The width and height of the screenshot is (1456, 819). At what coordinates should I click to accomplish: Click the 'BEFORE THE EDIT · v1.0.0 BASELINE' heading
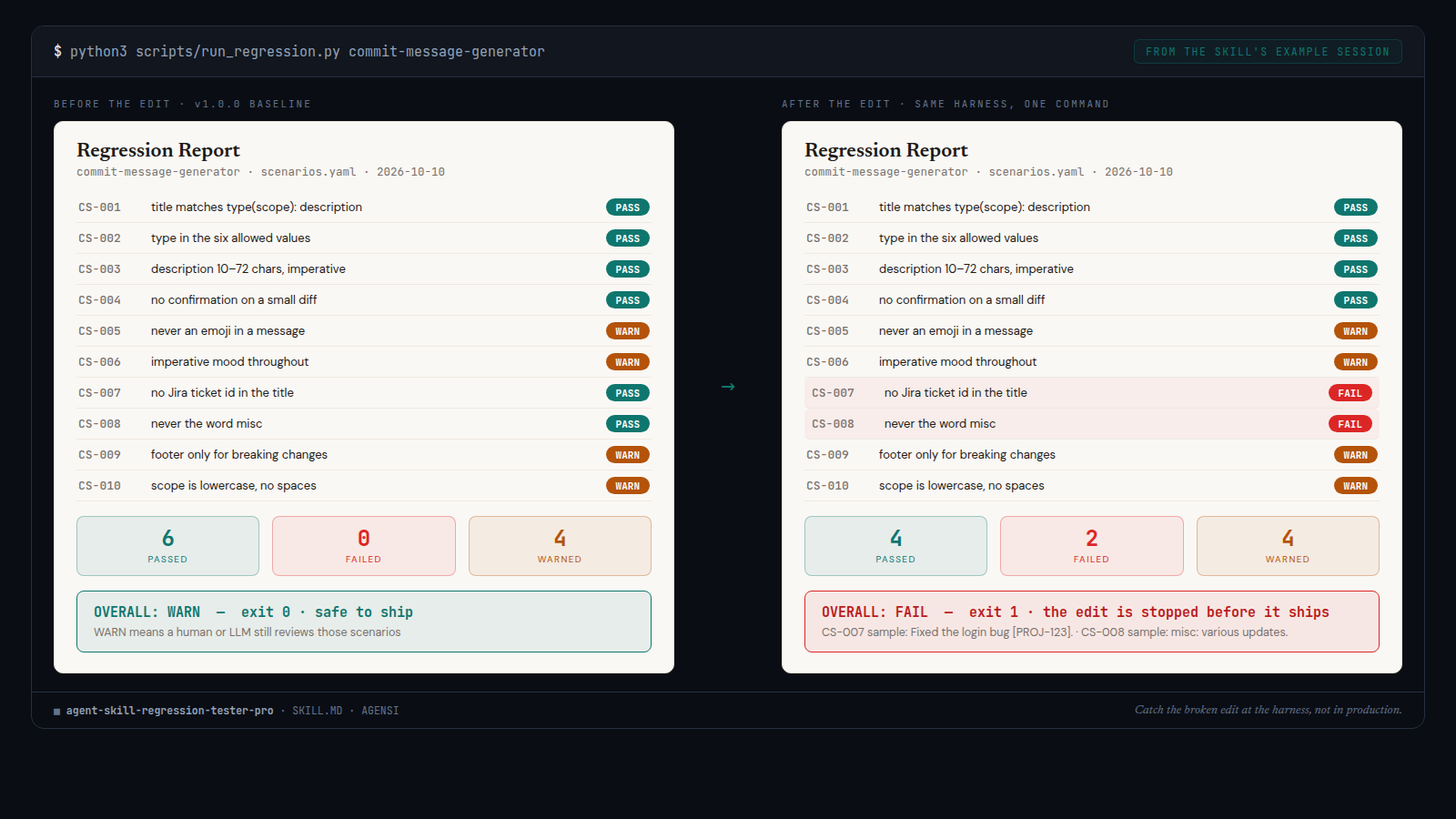(182, 104)
